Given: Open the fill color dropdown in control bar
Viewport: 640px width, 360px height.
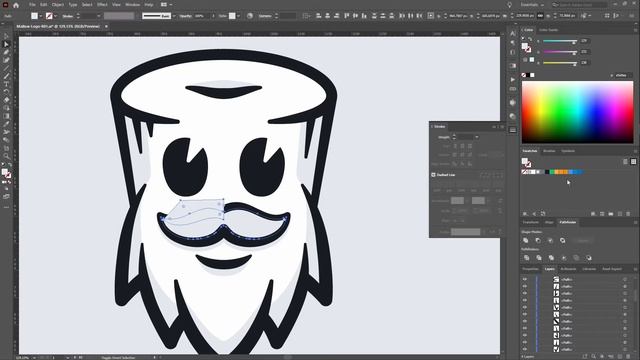Looking at the screenshot, I should coord(40,16).
